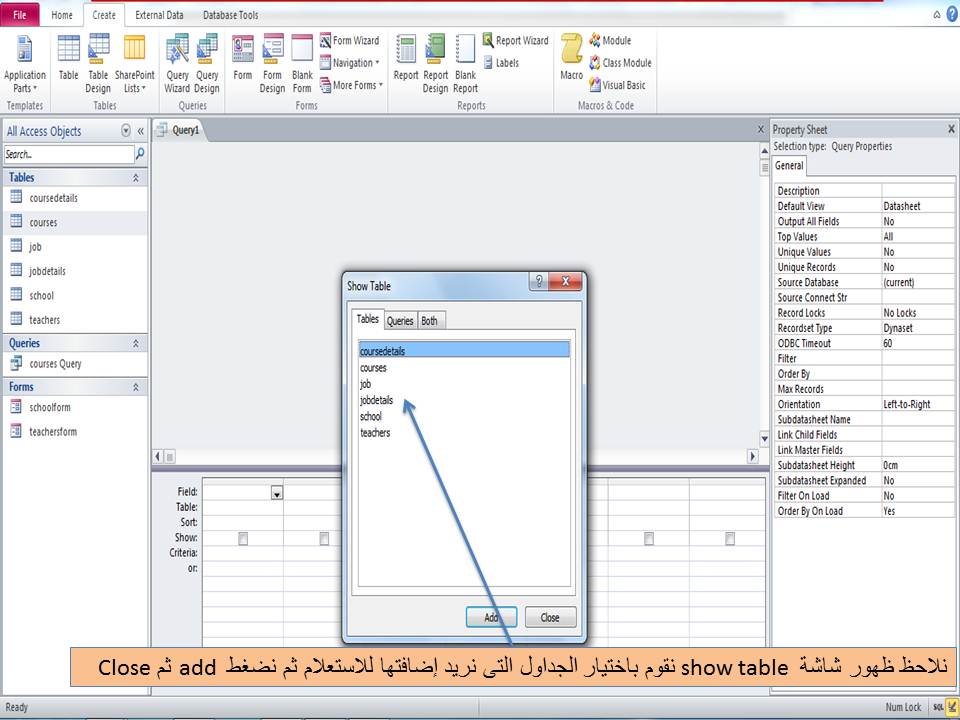This screenshot has width=960, height=720.
Task: Switch to the Queries tab in Show Table dialog
Action: tap(400, 320)
